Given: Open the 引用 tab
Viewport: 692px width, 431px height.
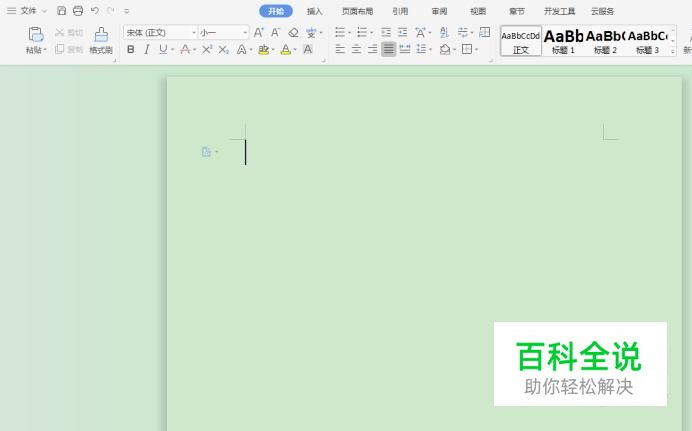Looking at the screenshot, I should click(x=400, y=11).
